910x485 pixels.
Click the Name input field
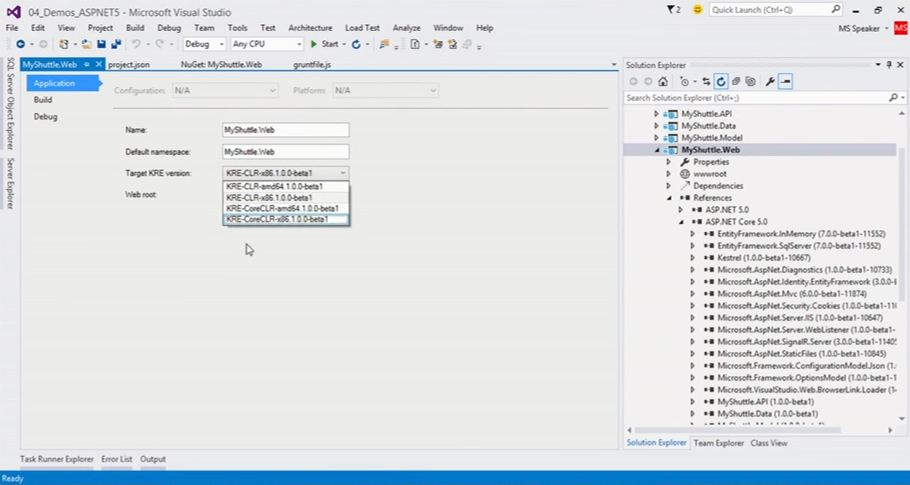tap(286, 130)
